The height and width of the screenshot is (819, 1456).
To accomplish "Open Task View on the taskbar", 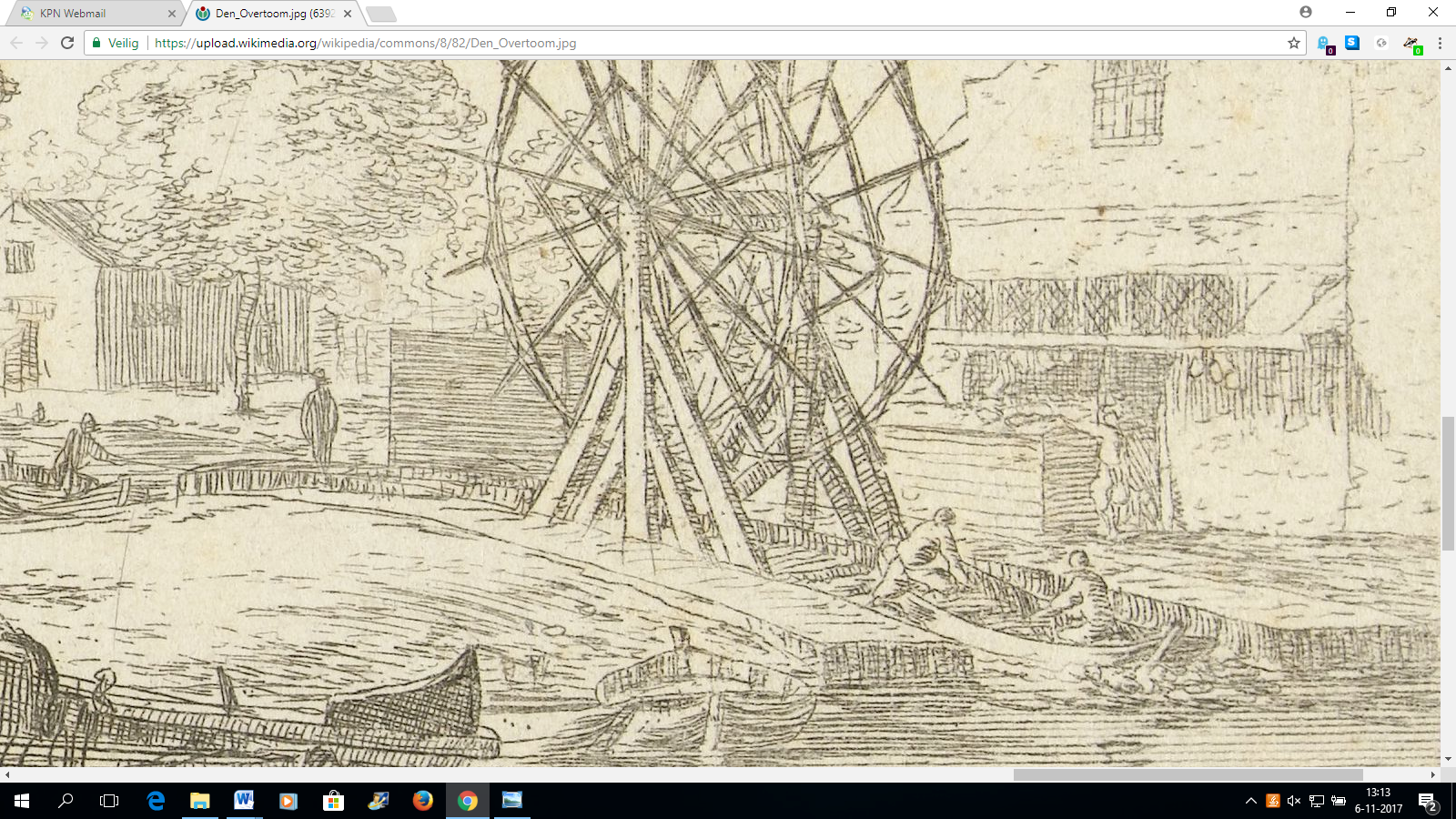I will coord(109,801).
